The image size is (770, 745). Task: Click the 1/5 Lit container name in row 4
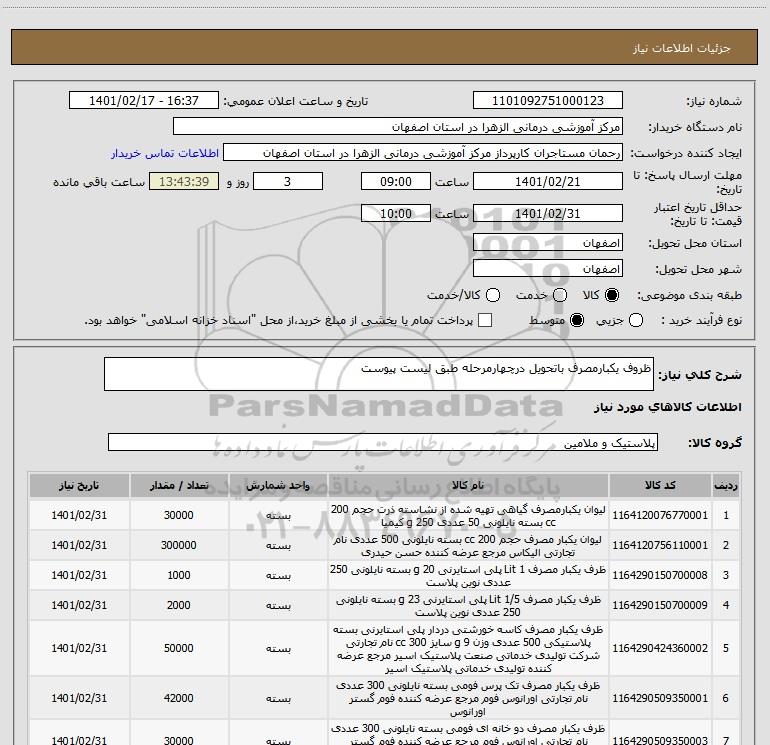tap(468, 606)
